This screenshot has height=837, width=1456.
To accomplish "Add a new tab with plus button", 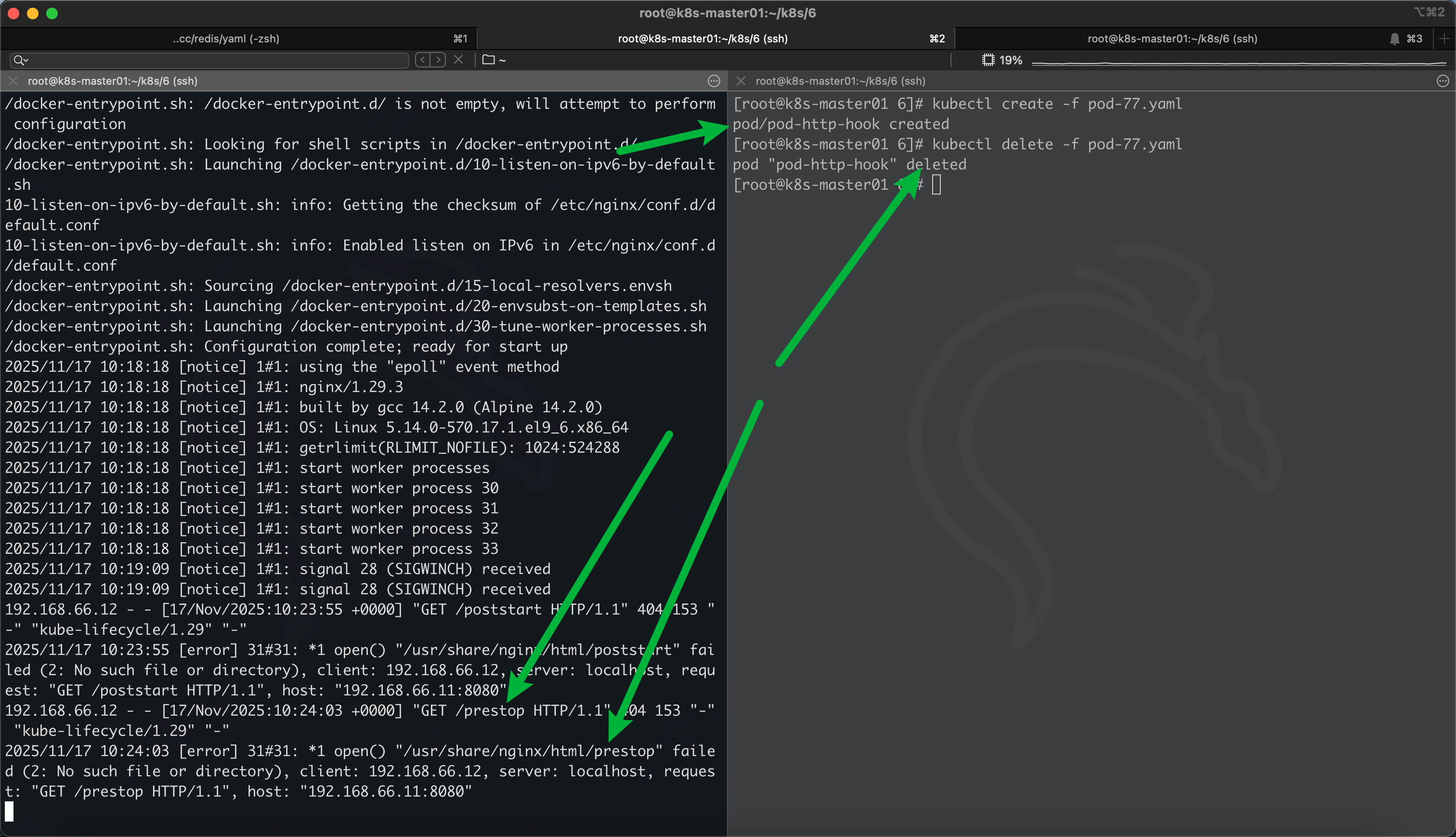I will tap(1444, 39).
